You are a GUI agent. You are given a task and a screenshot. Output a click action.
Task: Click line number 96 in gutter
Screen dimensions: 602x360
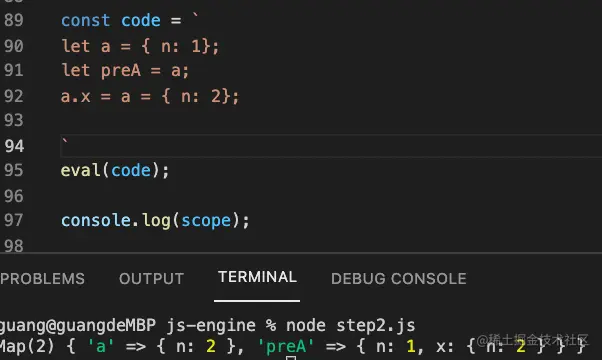pyautogui.click(x=14, y=196)
